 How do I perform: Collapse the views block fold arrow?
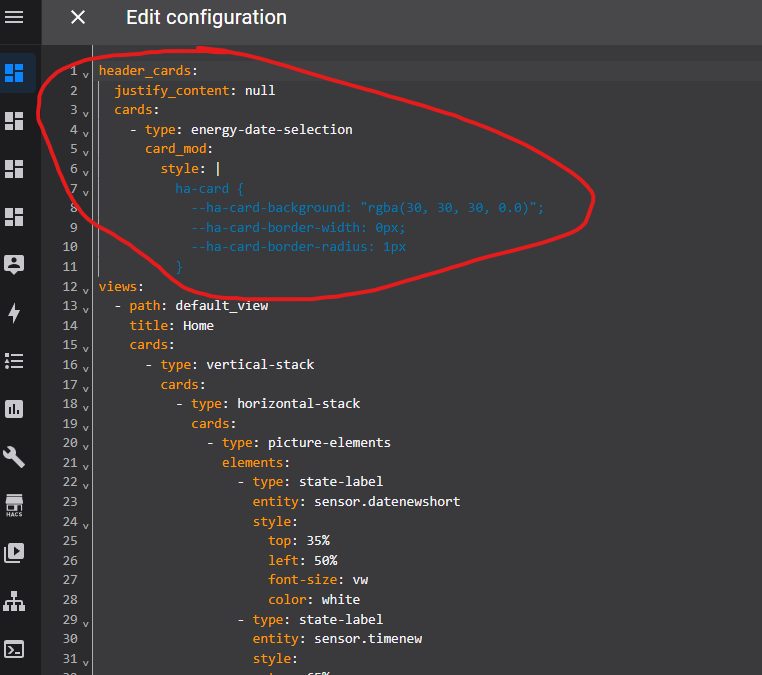coord(86,289)
